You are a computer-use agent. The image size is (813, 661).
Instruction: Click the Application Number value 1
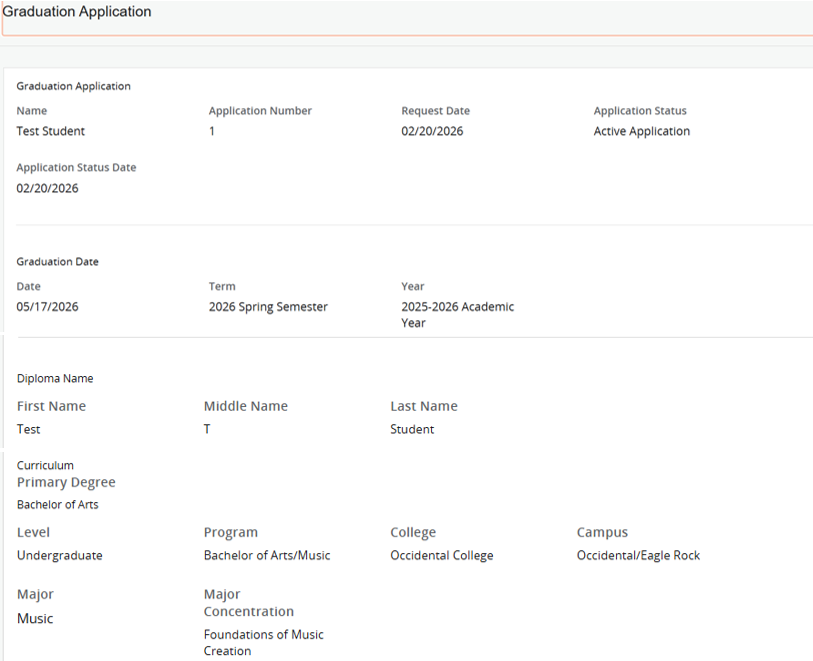pos(211,130)
